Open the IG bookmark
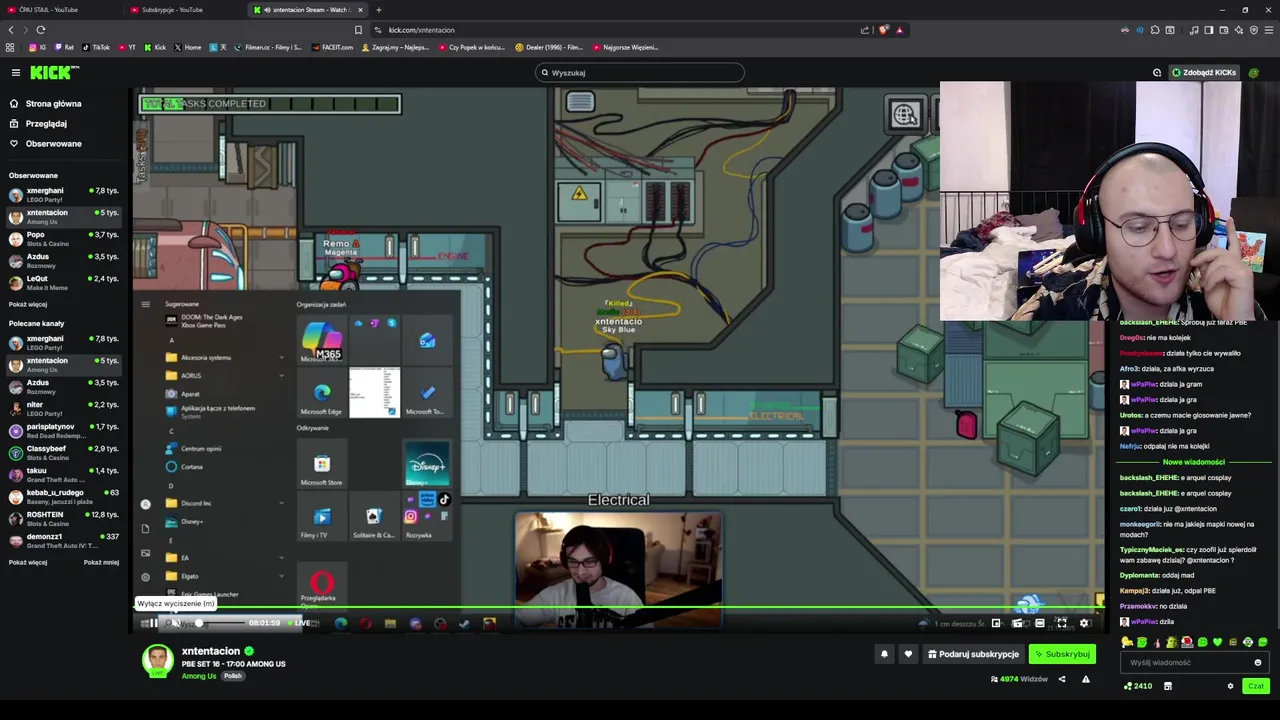The width and height of the screenshot is (1280, 720). 37,47
